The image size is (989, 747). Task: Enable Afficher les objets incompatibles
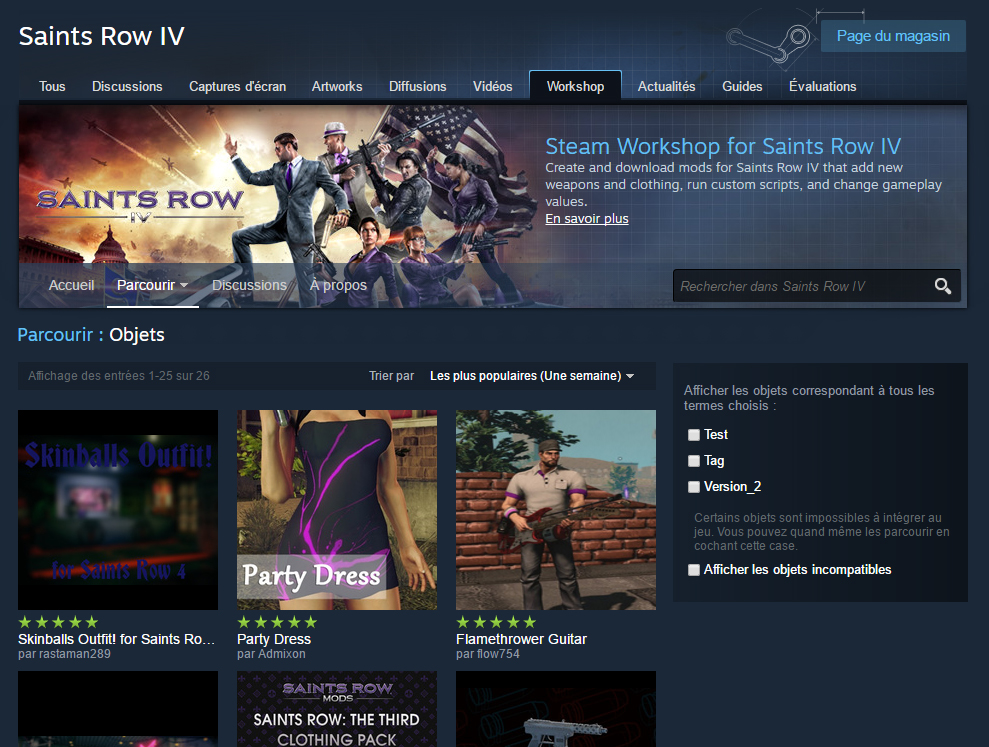(x=694, y=570)
